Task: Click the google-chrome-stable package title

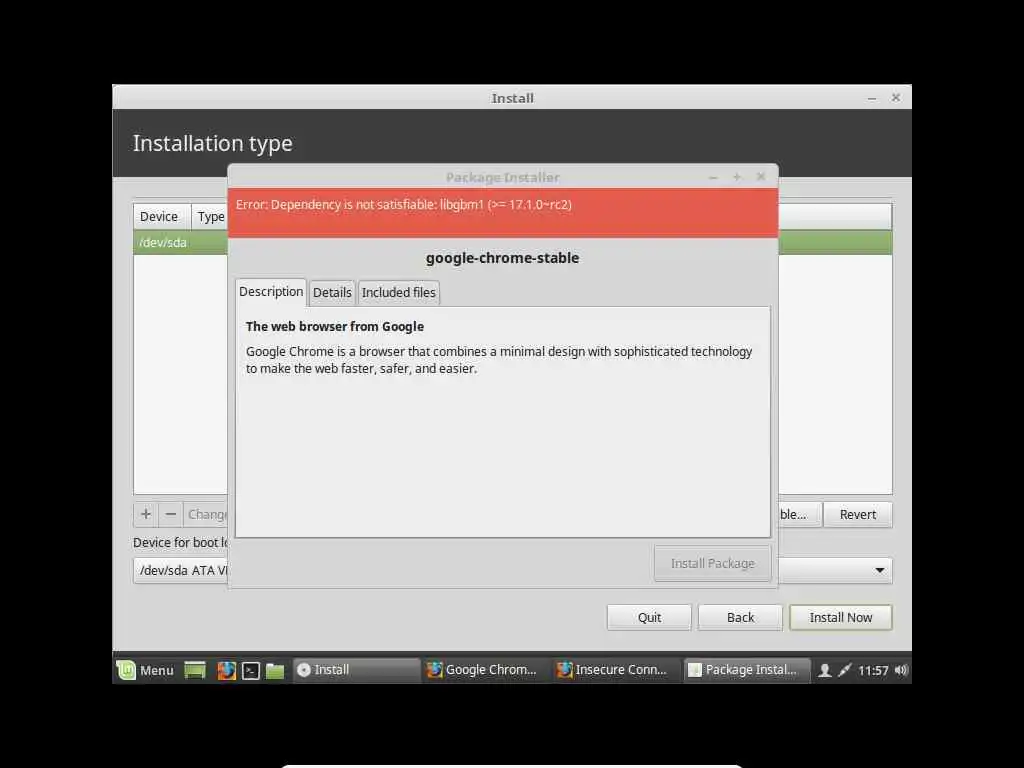Action: [x=502, y=258]
